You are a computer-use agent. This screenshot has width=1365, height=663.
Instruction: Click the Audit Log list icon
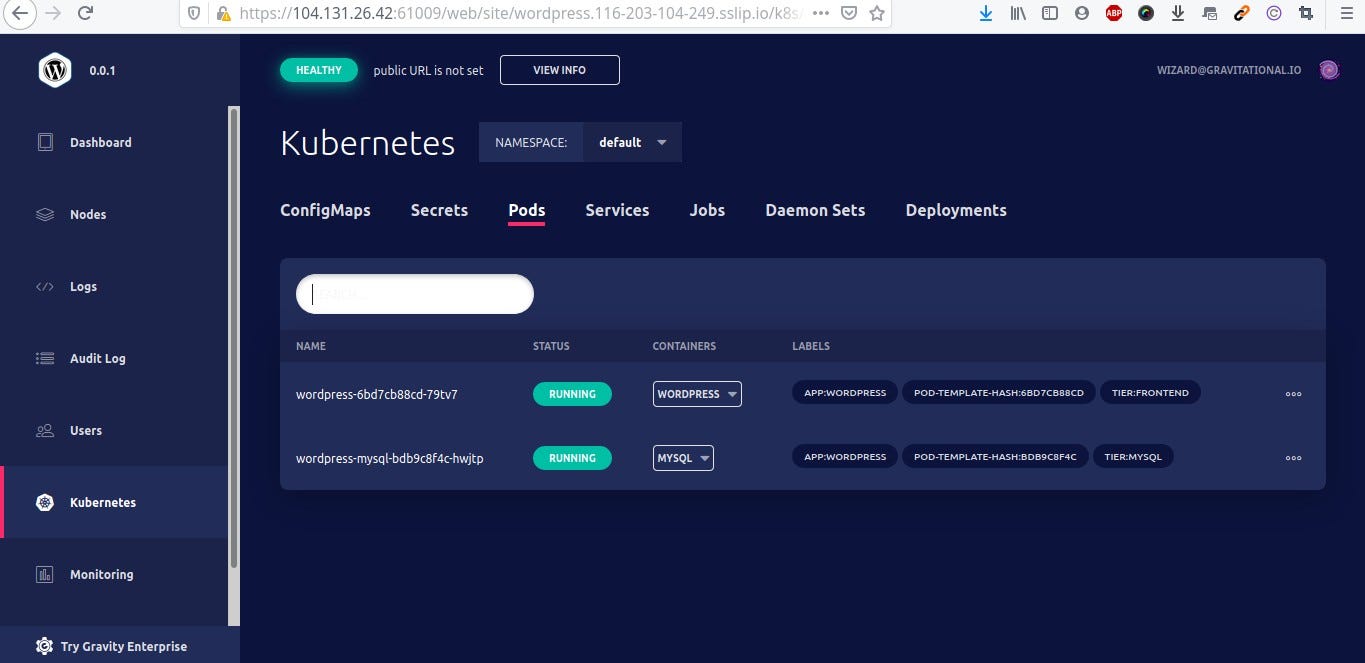[45, 358]
